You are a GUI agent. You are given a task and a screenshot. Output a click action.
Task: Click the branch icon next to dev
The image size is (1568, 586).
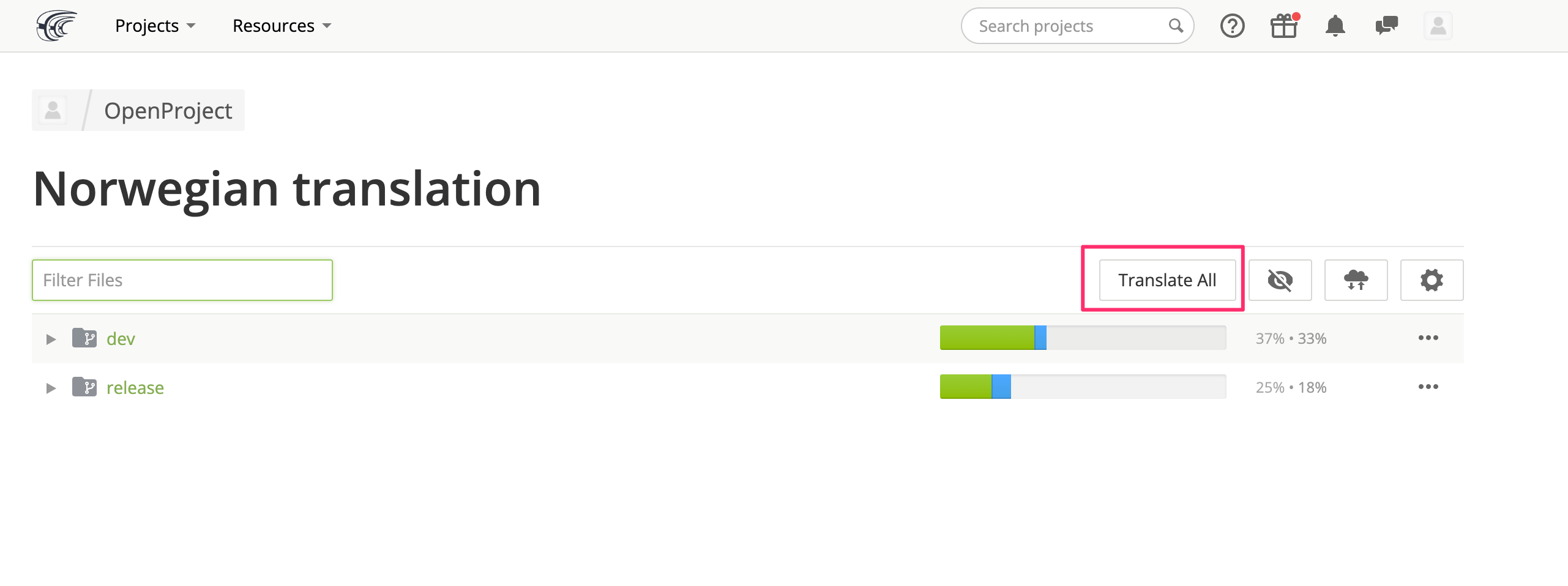[86, 338]
